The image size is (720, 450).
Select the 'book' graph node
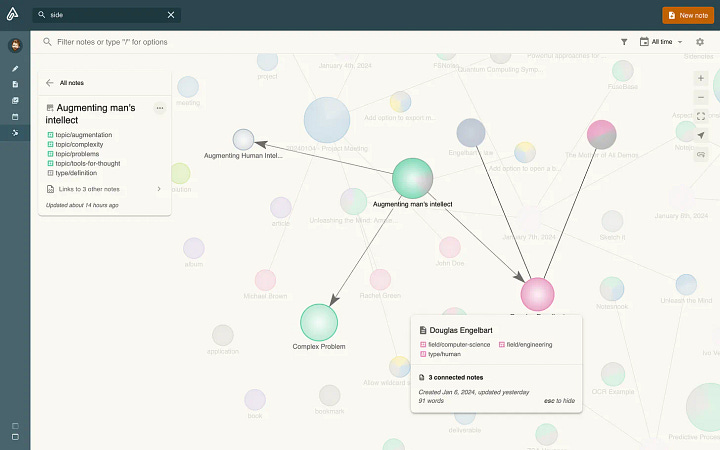[255, 400]
